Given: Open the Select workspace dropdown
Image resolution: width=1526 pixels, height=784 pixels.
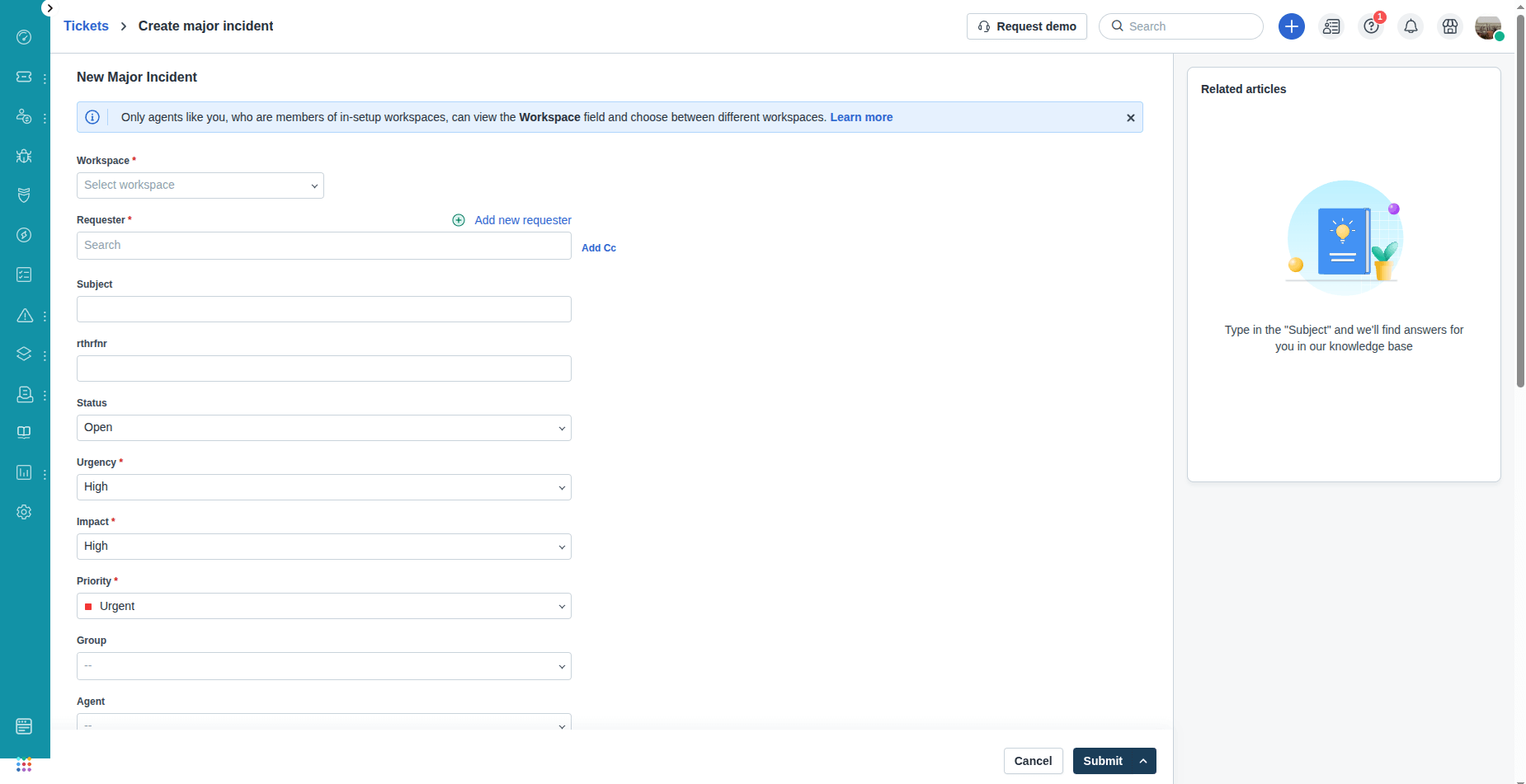Looking at the screenshot, I should 200,185.
